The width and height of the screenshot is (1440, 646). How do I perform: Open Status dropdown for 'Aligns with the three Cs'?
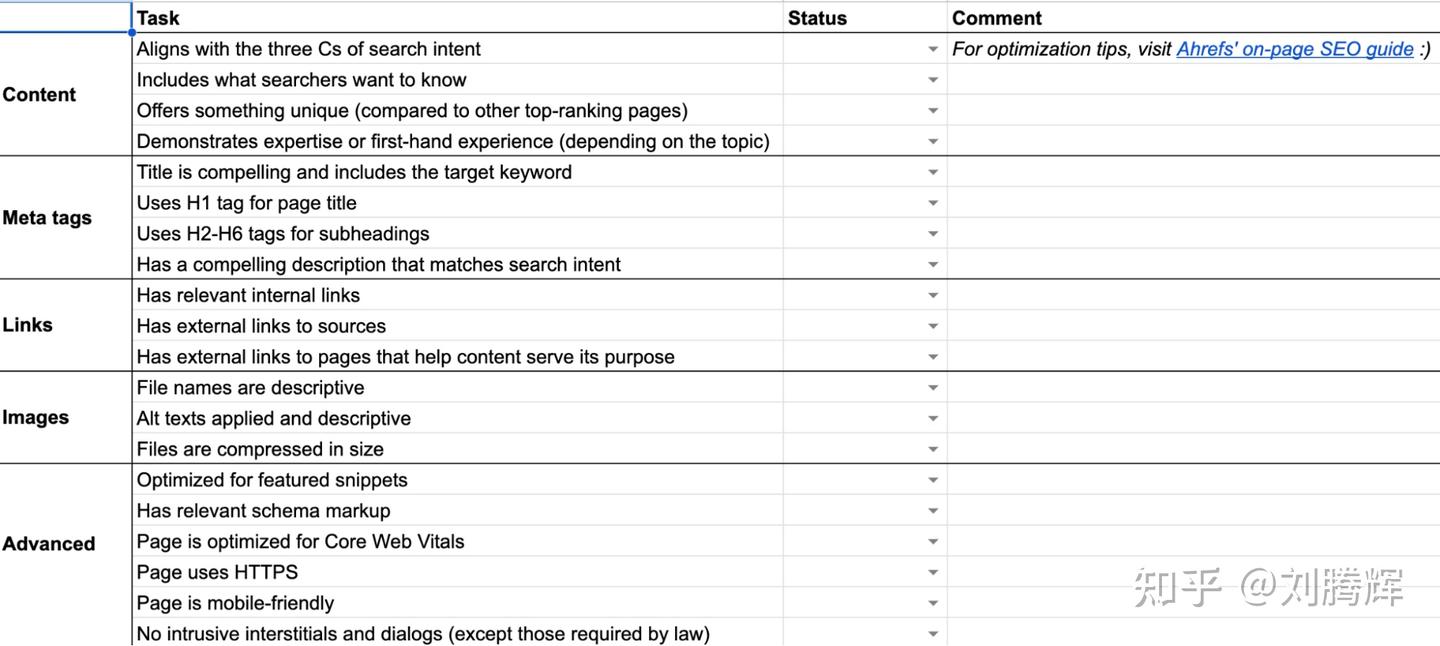click(x=932, y=49)
